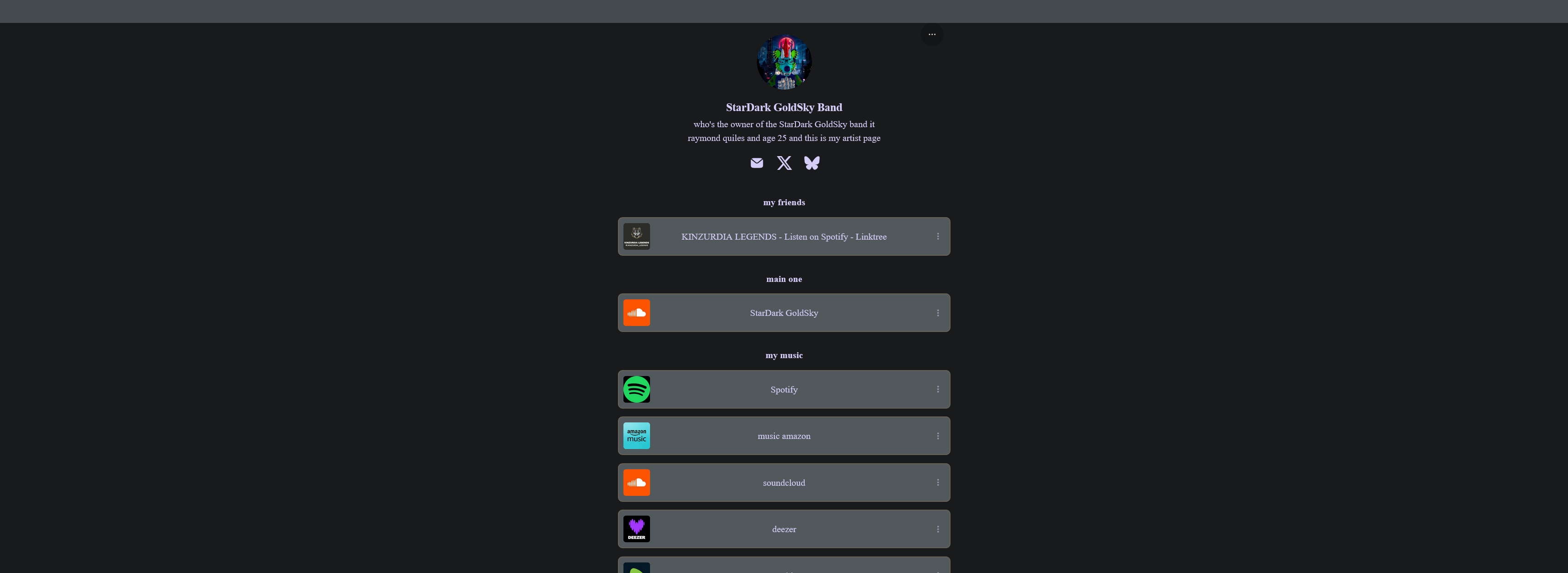Viewport: 1568px width, 573px height.
Task: Click the Deezer logo icon
Action: tap(636, 529)
